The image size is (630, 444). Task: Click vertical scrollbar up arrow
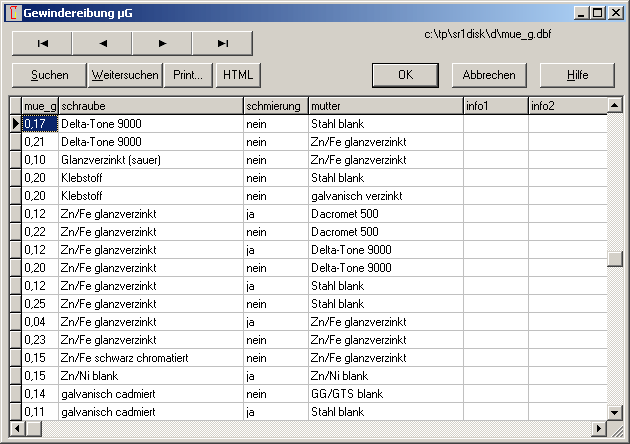tap(615, 104)
